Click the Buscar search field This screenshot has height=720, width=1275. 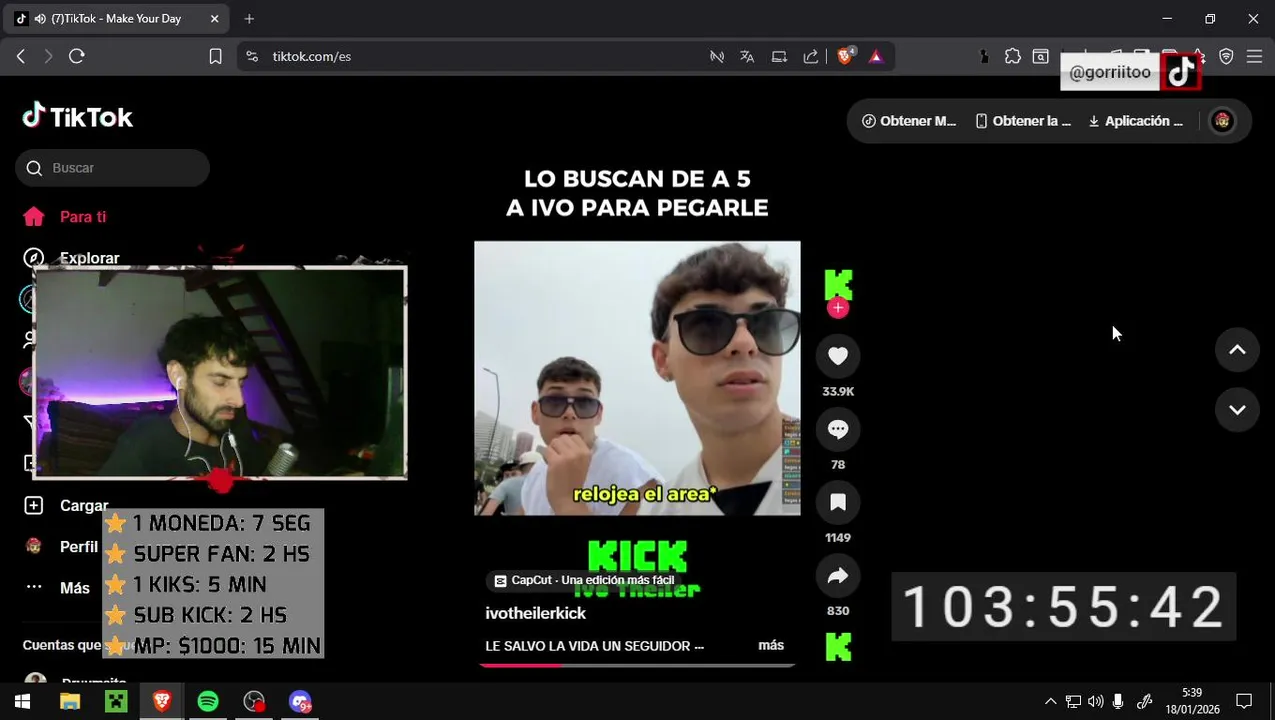coord(112,168)
